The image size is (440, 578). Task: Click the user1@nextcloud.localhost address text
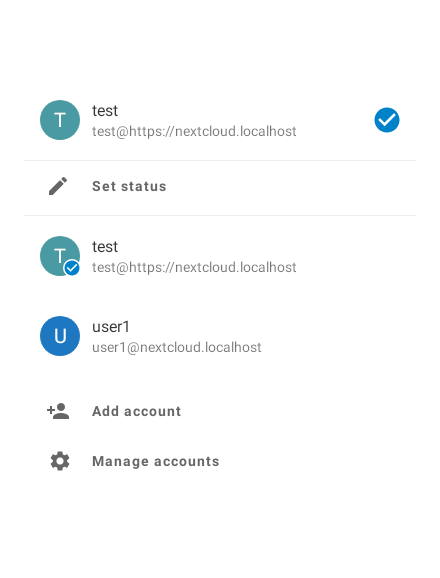point(177,347)
